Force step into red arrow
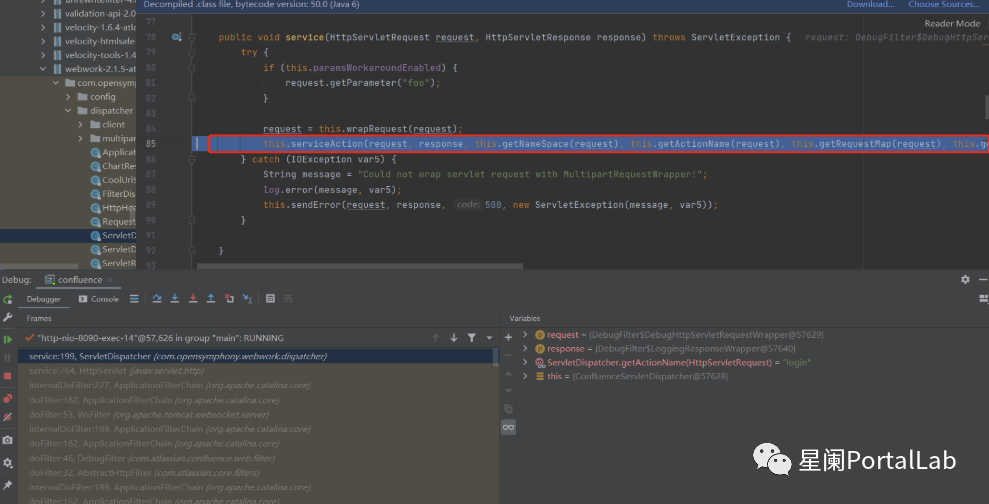This screenshot has width=989, height=504. [193, 299]
